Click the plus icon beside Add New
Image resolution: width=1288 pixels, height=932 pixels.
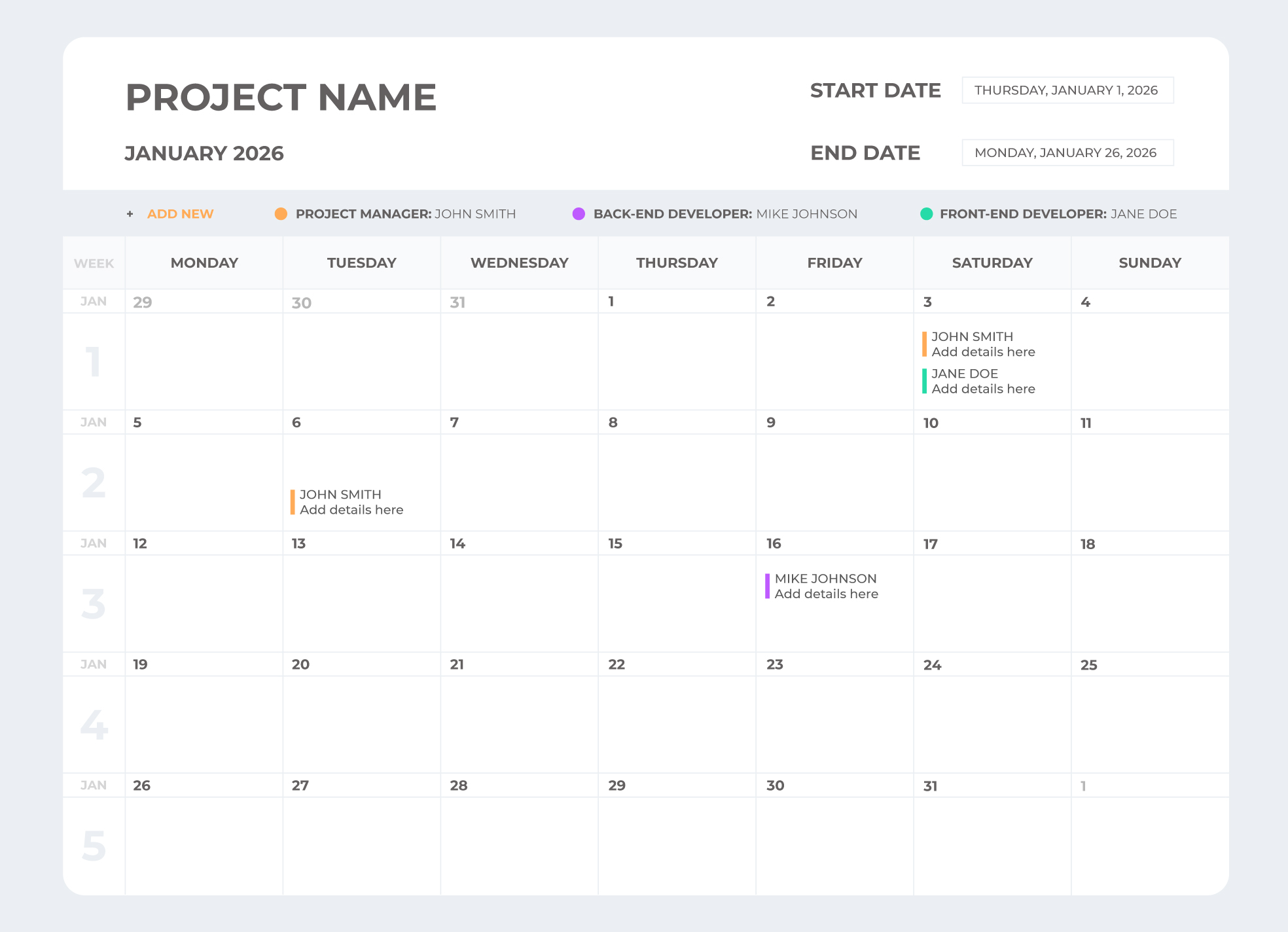tap(130, 214)
